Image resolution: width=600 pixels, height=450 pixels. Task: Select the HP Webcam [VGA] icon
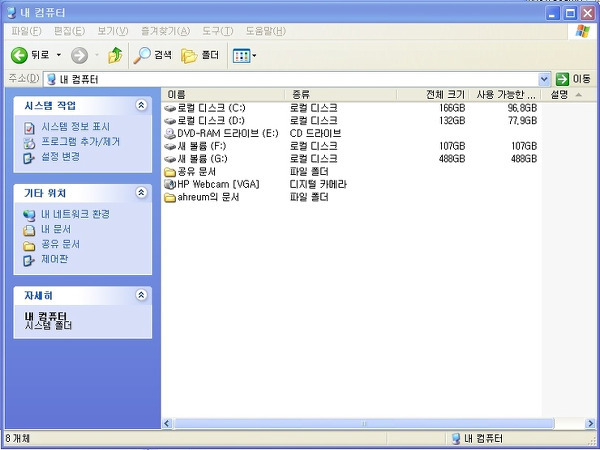click(x=170, y=184)
